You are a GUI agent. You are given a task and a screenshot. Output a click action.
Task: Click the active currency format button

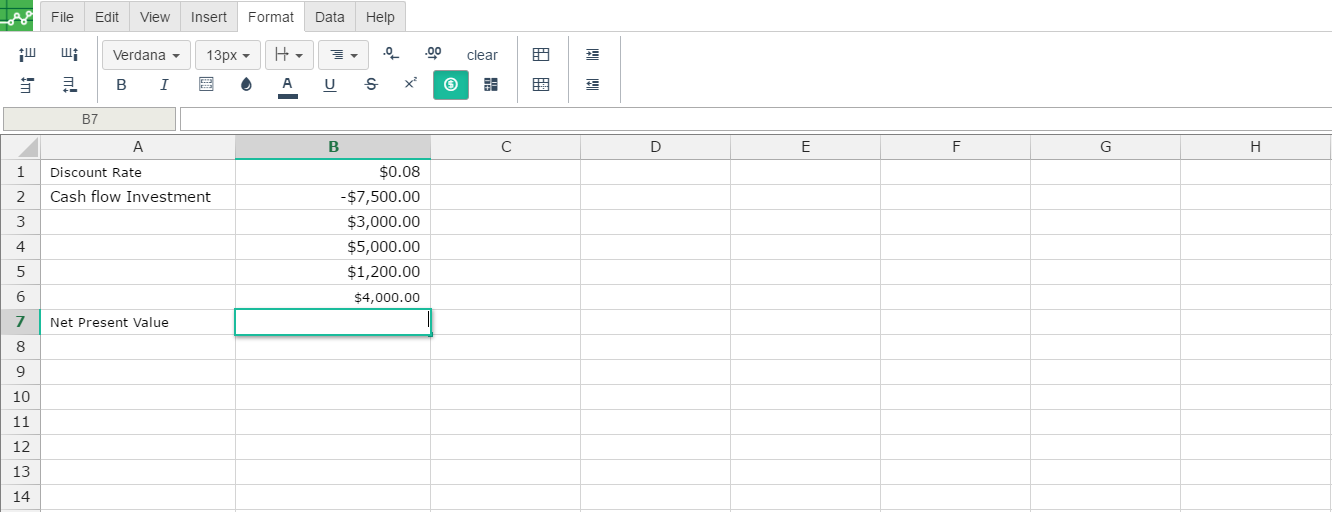point(450,85)
